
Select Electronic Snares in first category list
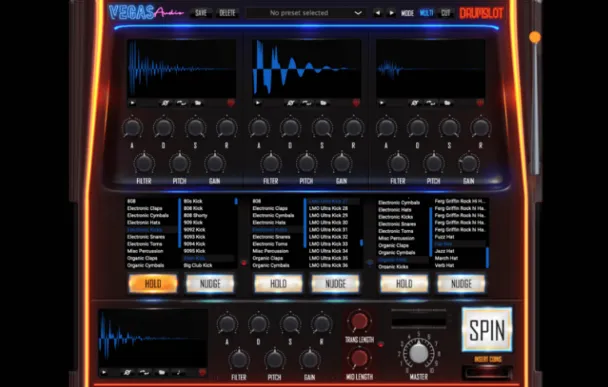pos(146,237)
